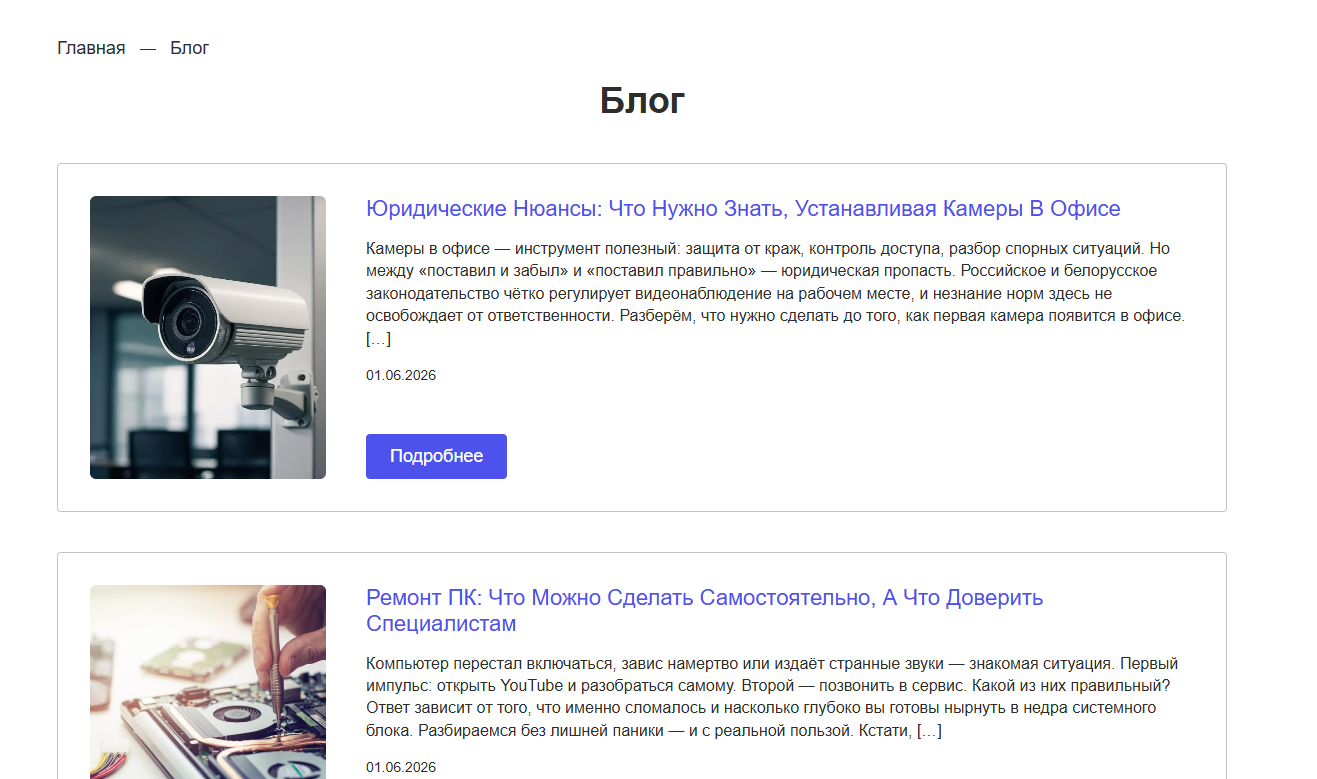Click the 01.06.2026 date under the Ремонт ПК article
This screenshot has width=1317, height=779.
point(401,768)
